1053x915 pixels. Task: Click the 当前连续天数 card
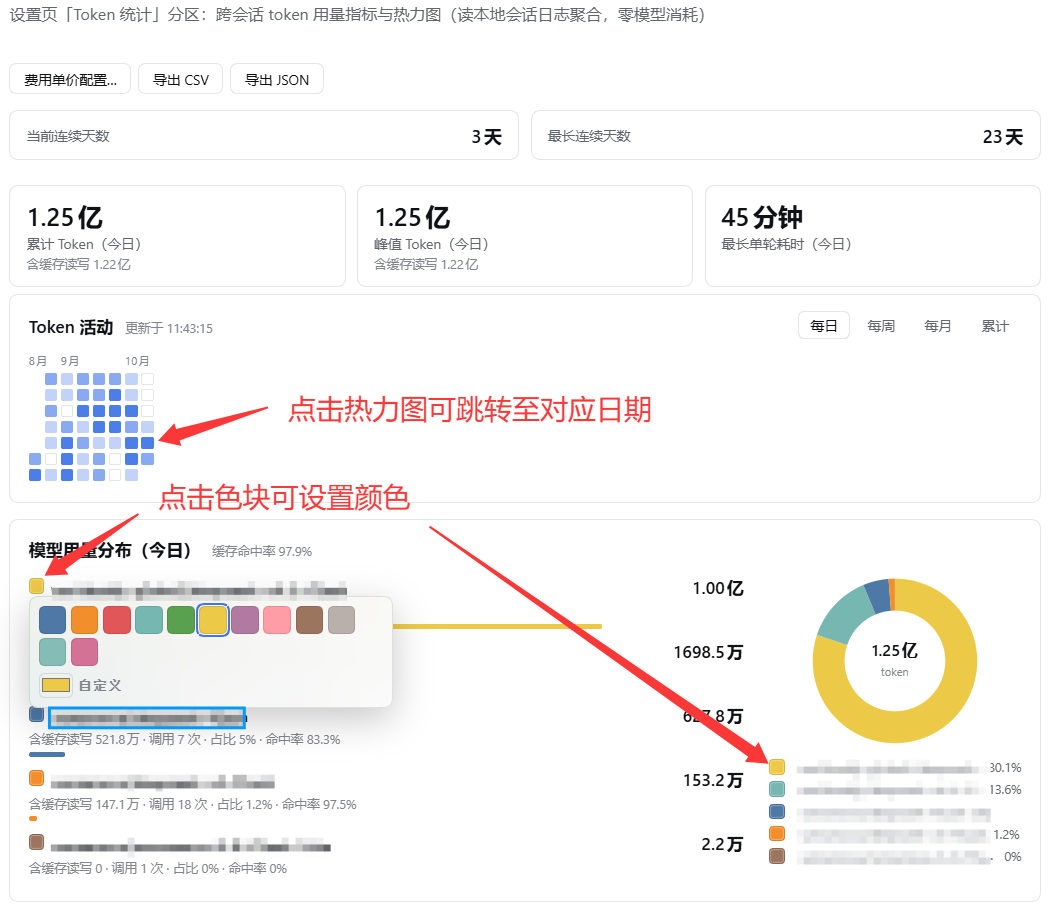(264, 136)
